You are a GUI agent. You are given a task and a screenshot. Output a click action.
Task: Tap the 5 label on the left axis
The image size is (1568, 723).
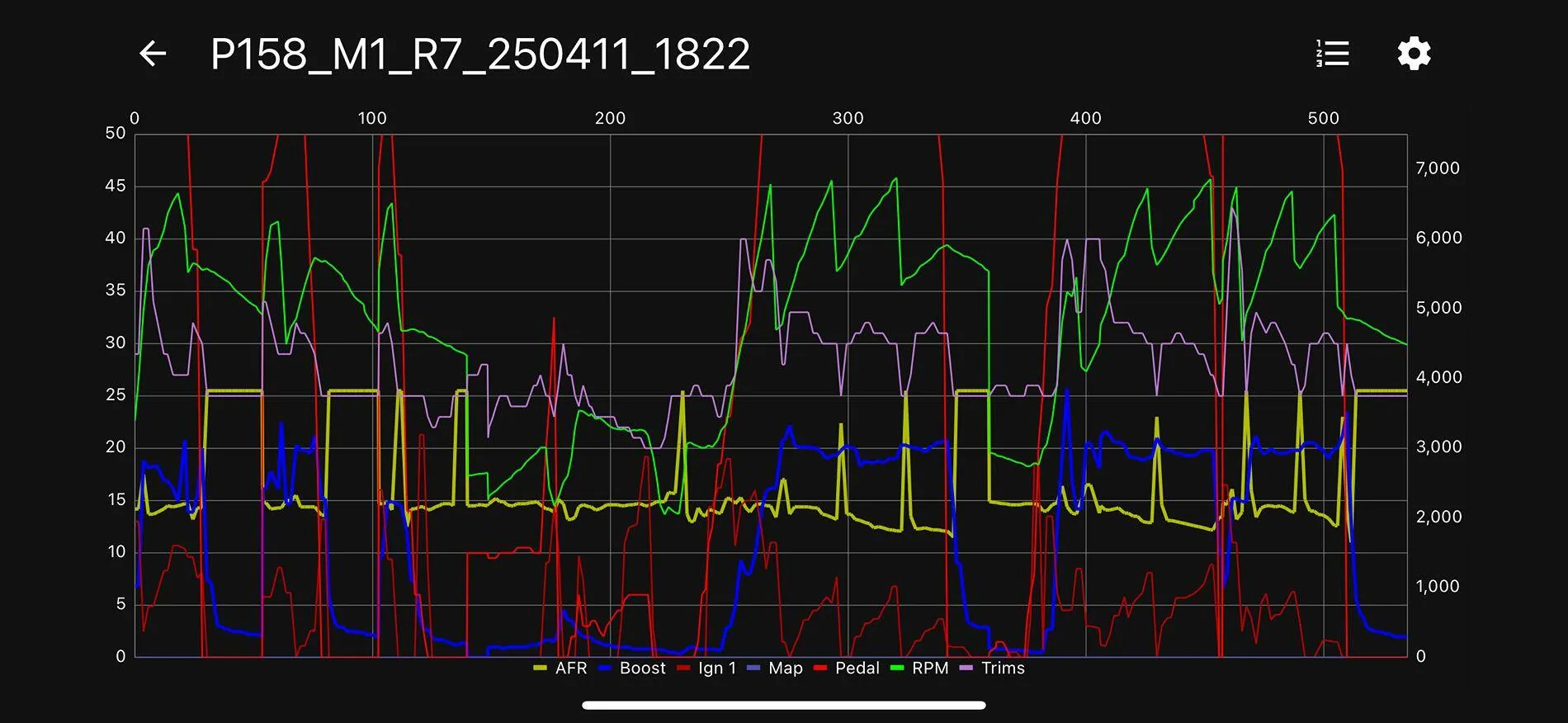click(x=120, y=603)
